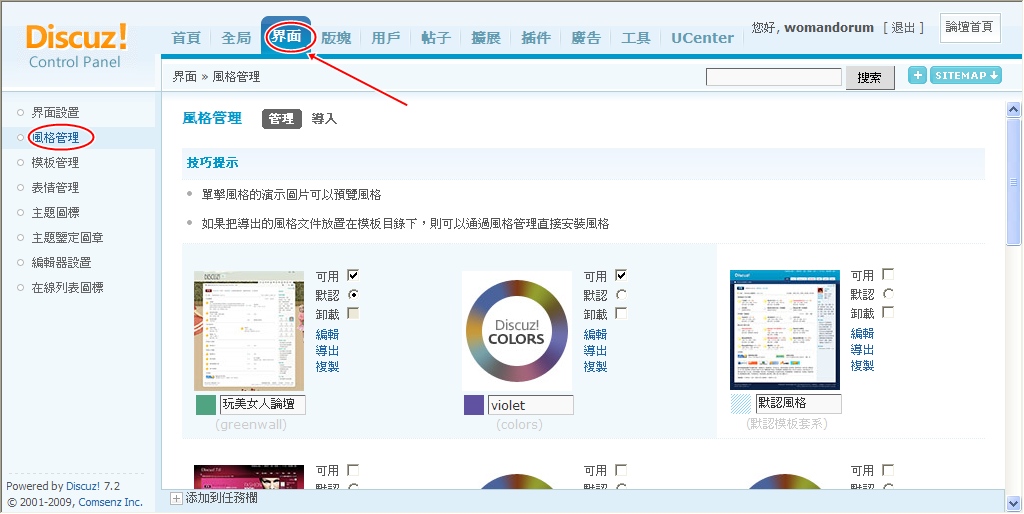Click the Comsenz Inc. footer link
1024x514 pixels.
[x=110, y=502]
